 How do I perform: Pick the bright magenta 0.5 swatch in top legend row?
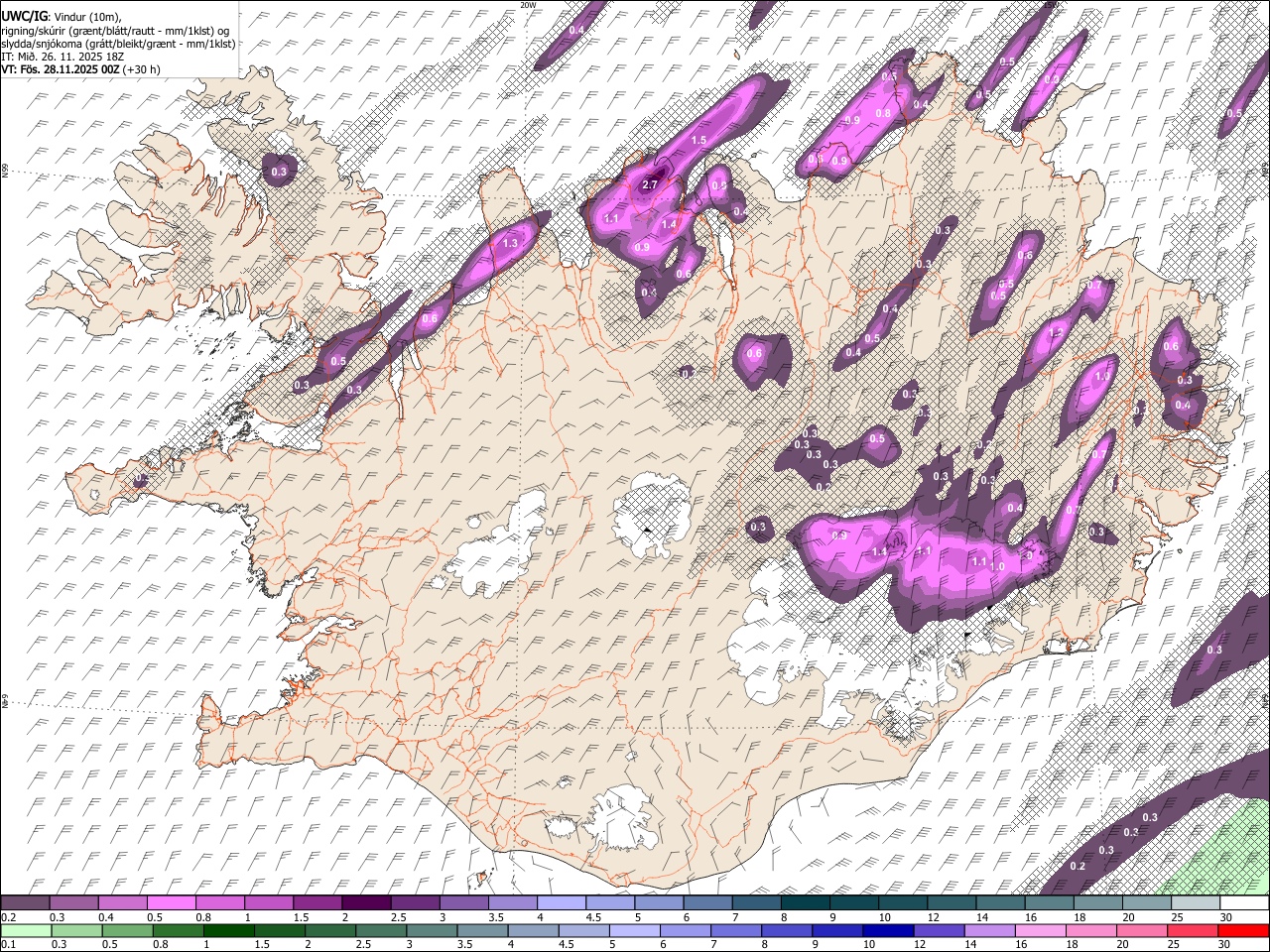click(171, 902)
